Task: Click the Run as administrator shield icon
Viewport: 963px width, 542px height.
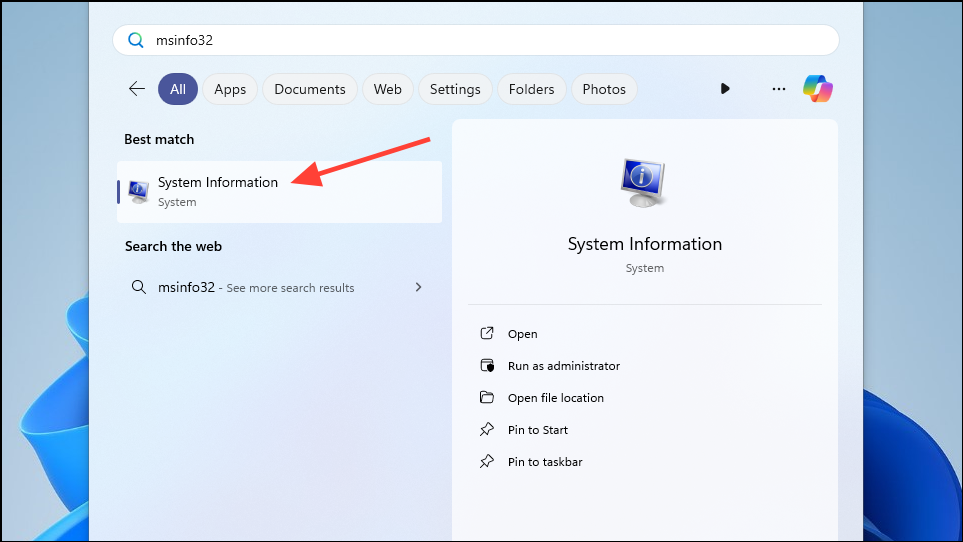Action: [x=487, y=366]
